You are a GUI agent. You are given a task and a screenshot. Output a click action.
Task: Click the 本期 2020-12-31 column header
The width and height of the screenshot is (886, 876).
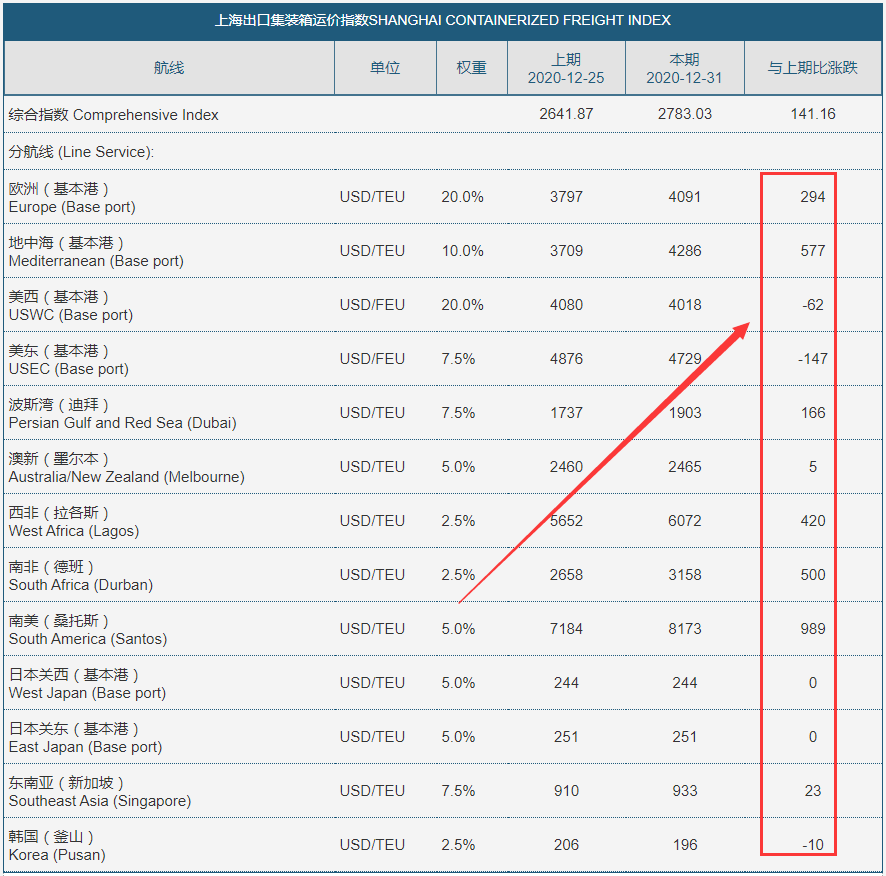pos(684,68)
